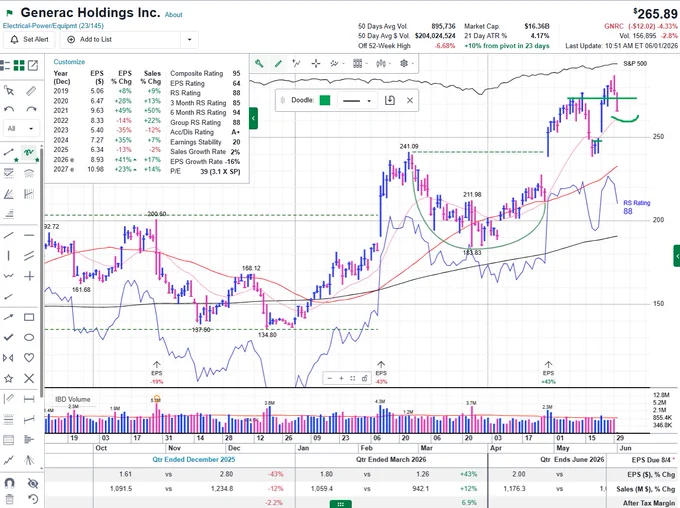Select the ruler measure tool

point(31,91)
